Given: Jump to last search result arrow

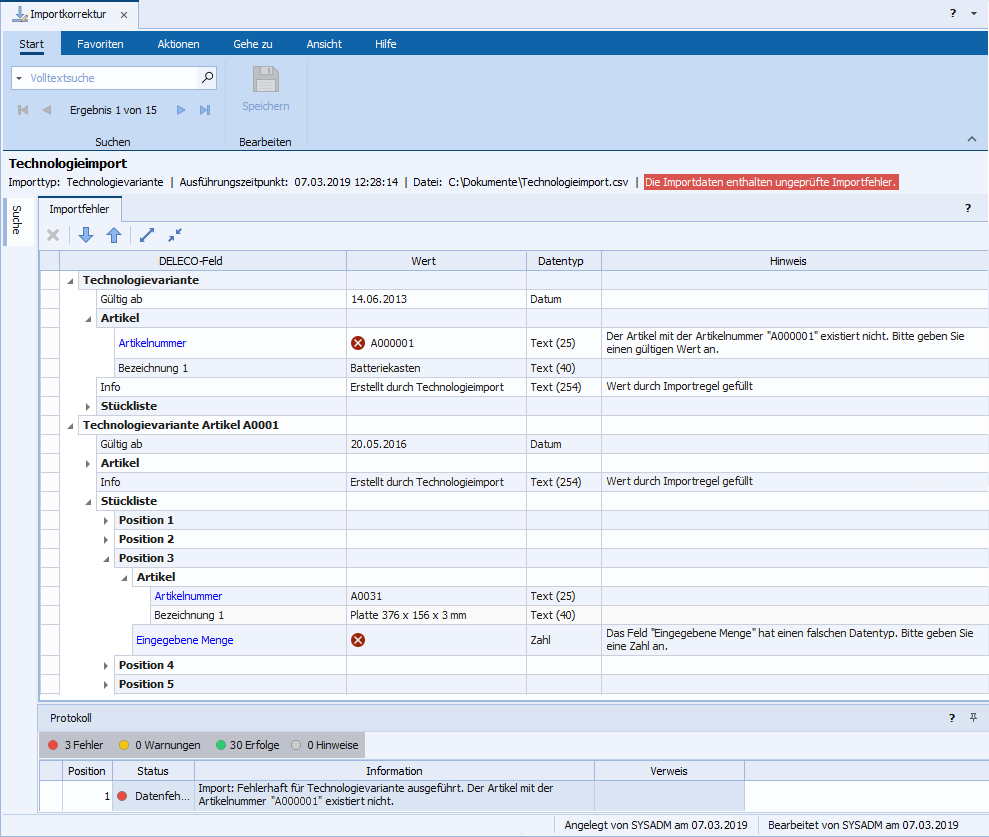Looking at the screenshot, I should (x=205, y=110).
